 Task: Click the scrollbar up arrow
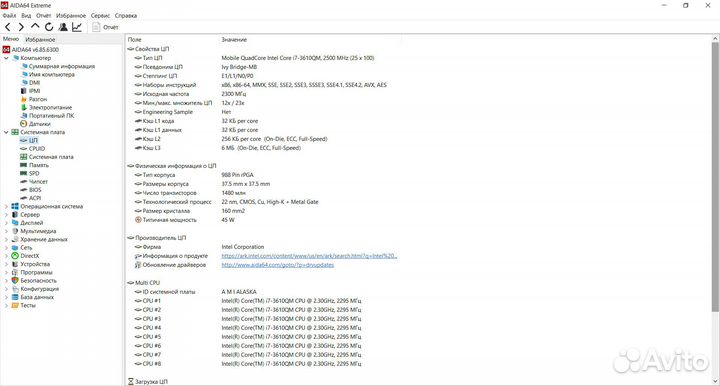point(715,39)
